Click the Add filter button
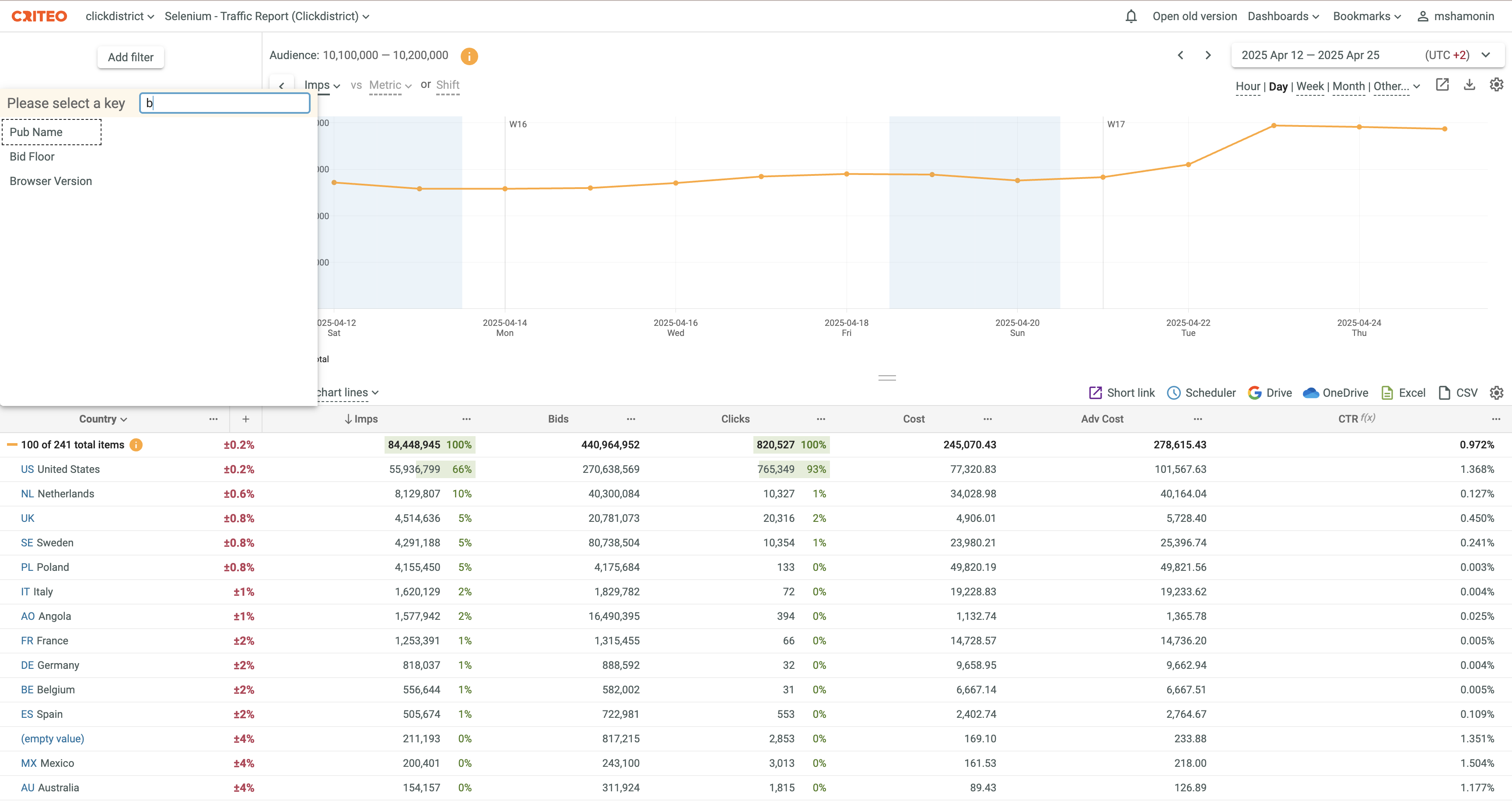This screenshot has height=804, width=1512. tap(130, 57)
